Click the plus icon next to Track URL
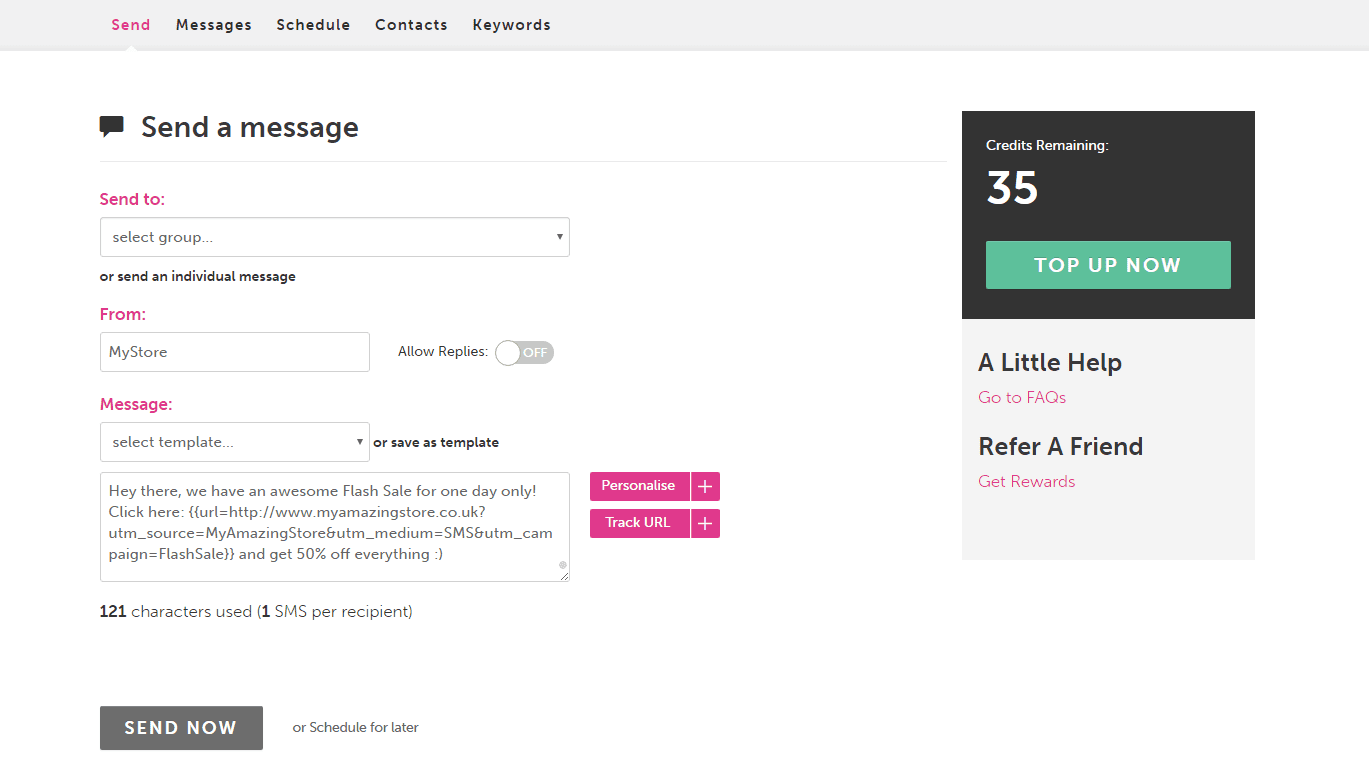This screenshot has width=1369, height=777. point(705,523)
